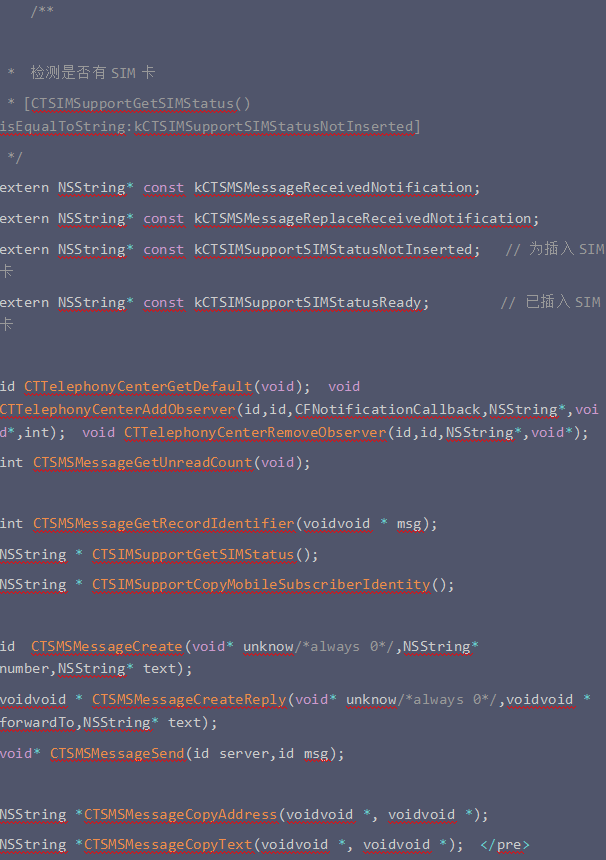
Task: Click CTSMSMessageGetUnreadCount function name
Action: click(143, 463)
